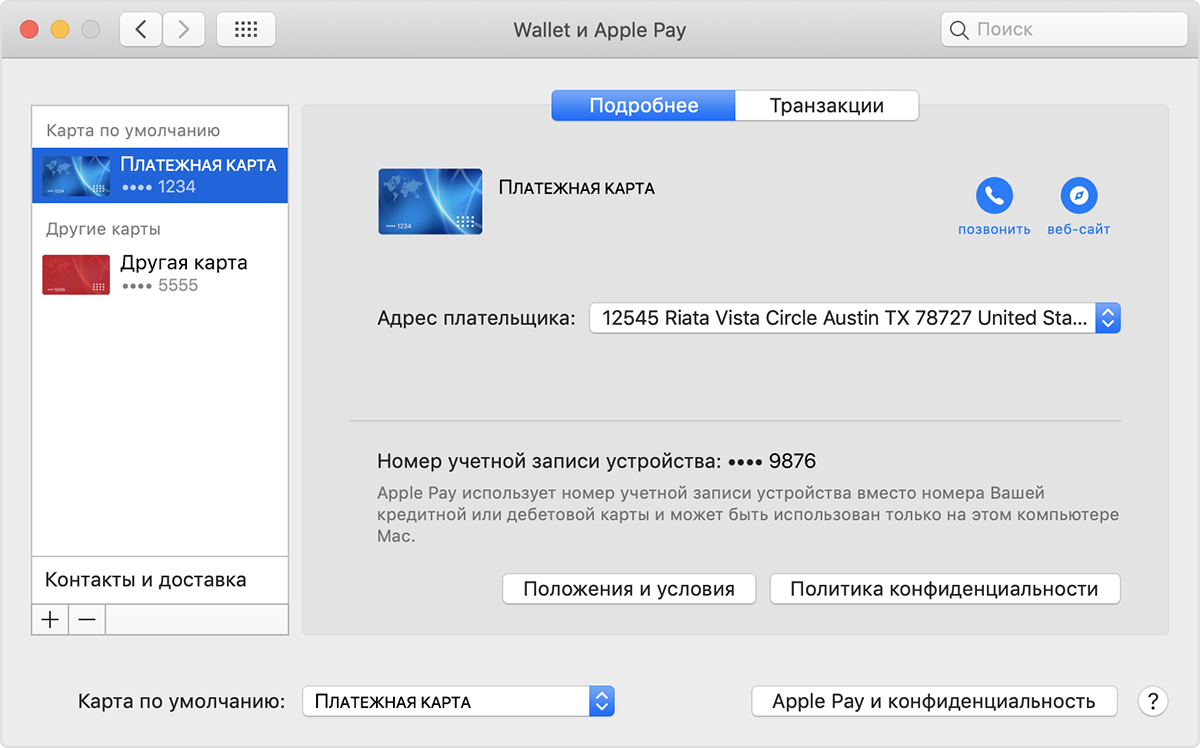Click the magnifier icon in search field
1200x748 pixels.
(x=960, y=30)
